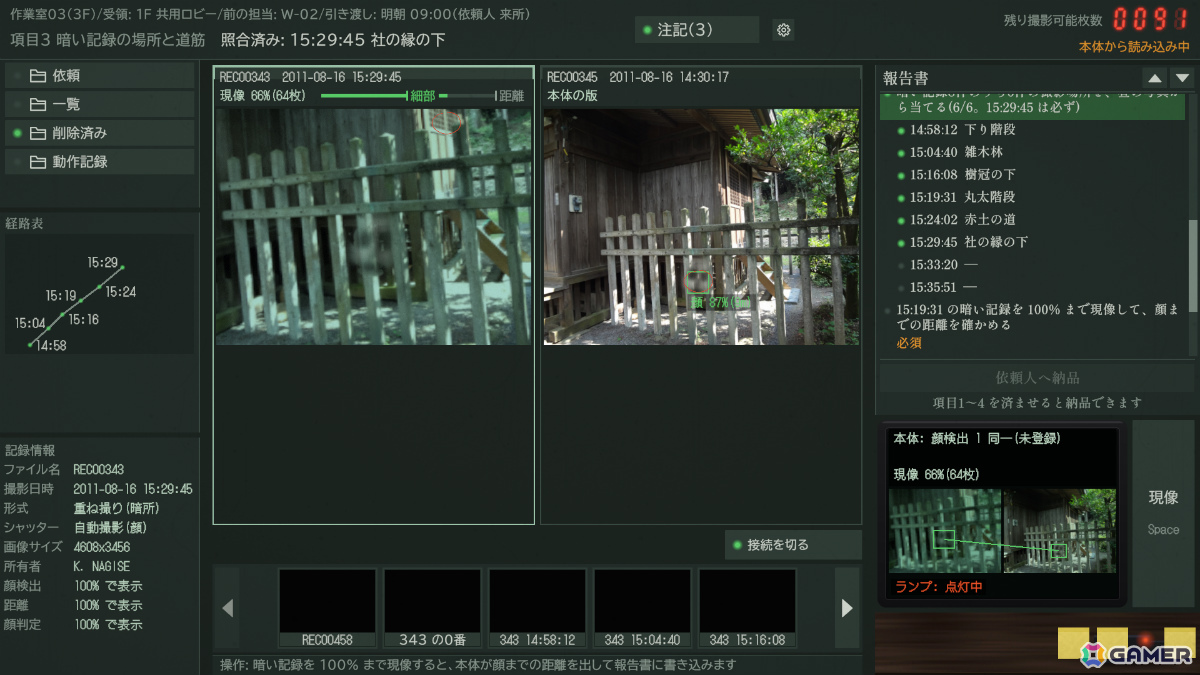Screen dimensions: 1200x675
Task: Click the 15:29 point on the route map
Action: [x=122, y=267]
